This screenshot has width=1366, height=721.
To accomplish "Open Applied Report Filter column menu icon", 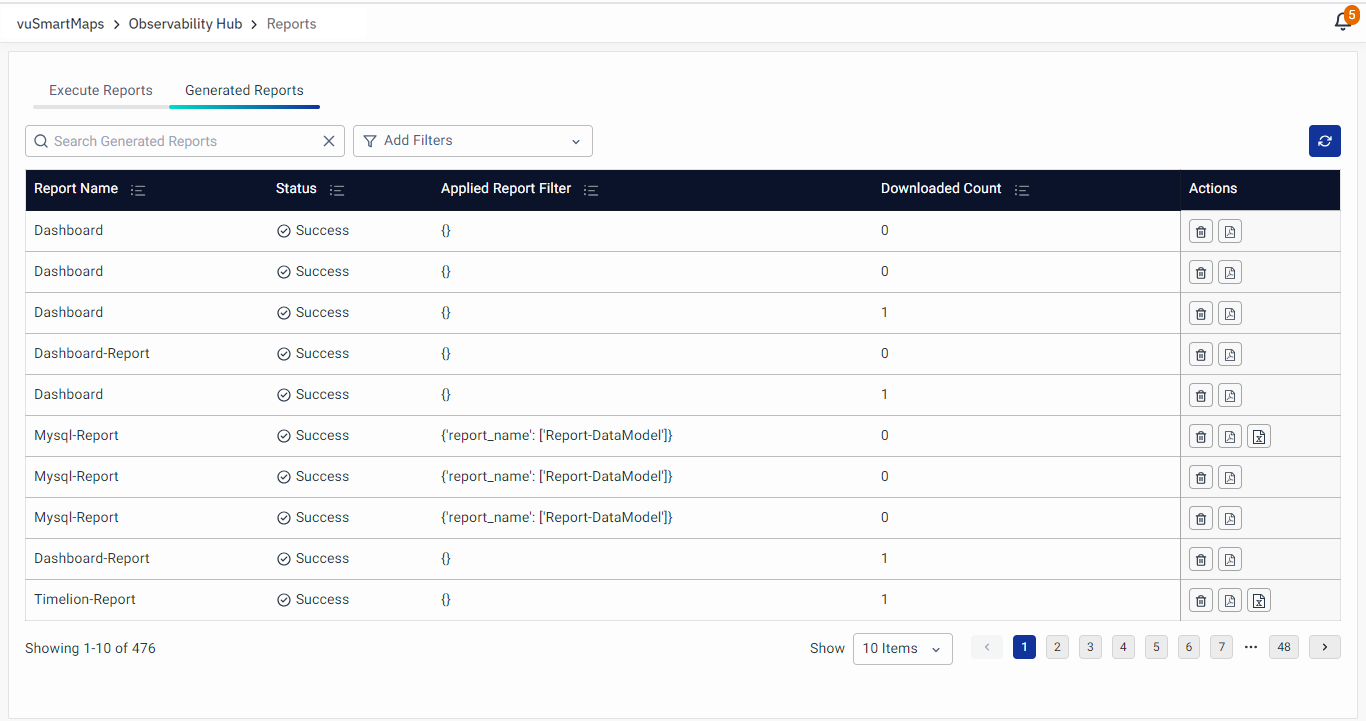I will [x=591, y=189].
